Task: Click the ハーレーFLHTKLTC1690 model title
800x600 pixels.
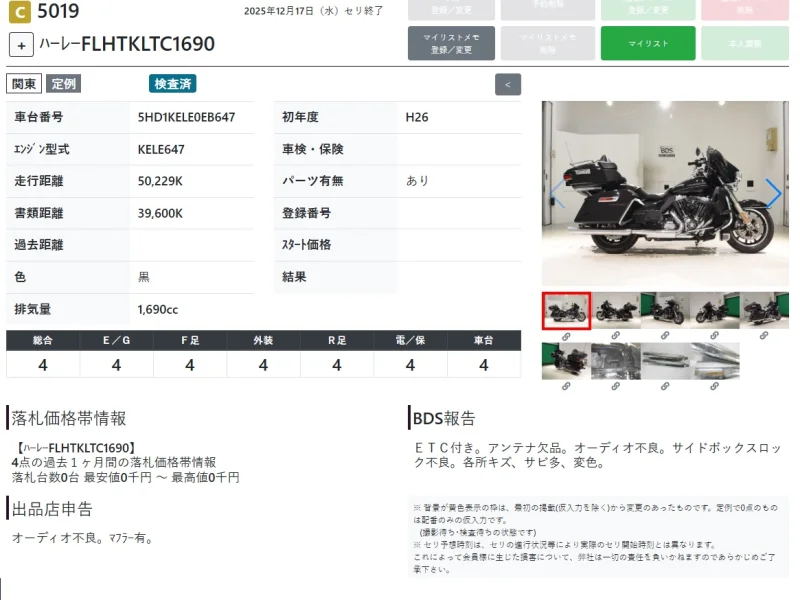Action: [127, 44]
